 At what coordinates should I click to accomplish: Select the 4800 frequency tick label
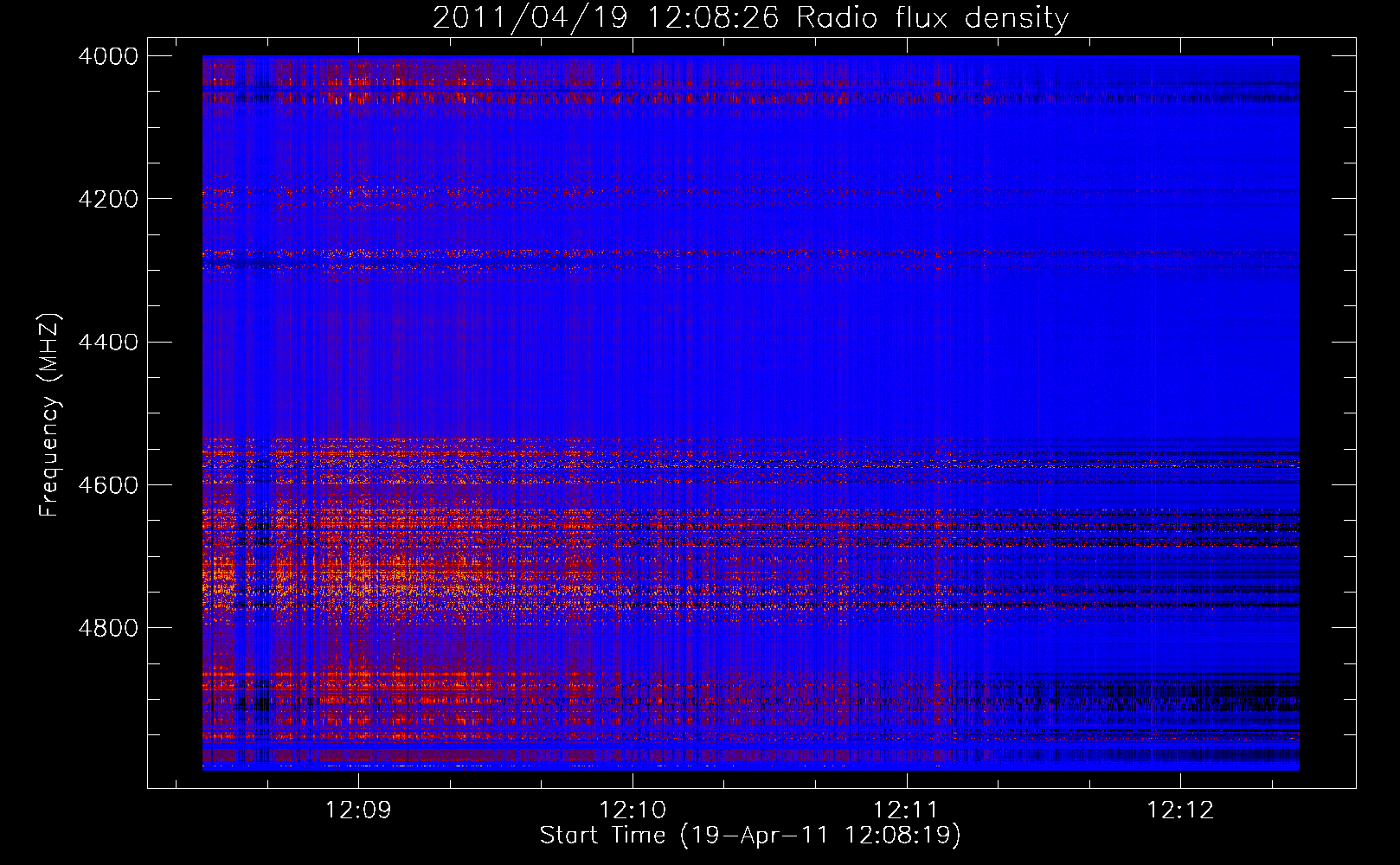pos(108,628)
